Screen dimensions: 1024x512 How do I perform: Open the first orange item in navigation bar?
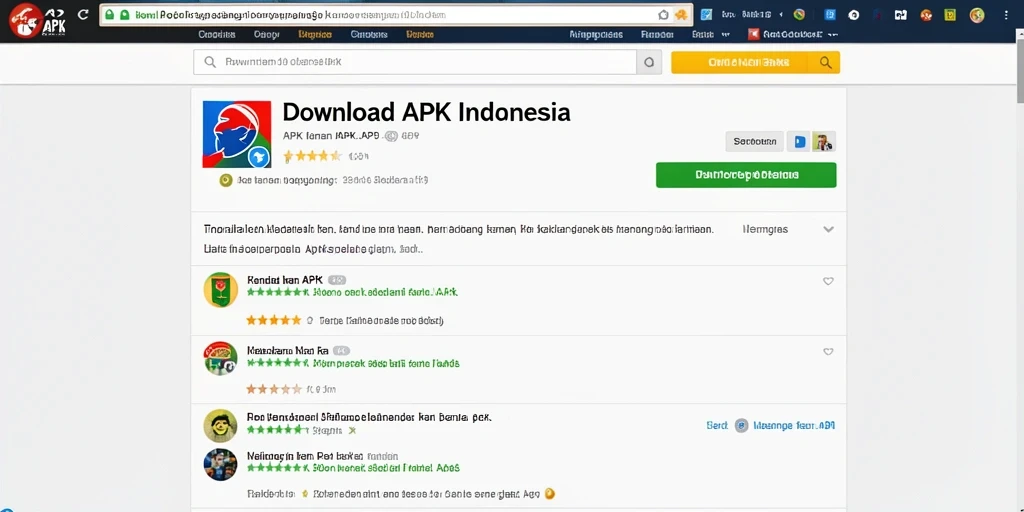314,35
